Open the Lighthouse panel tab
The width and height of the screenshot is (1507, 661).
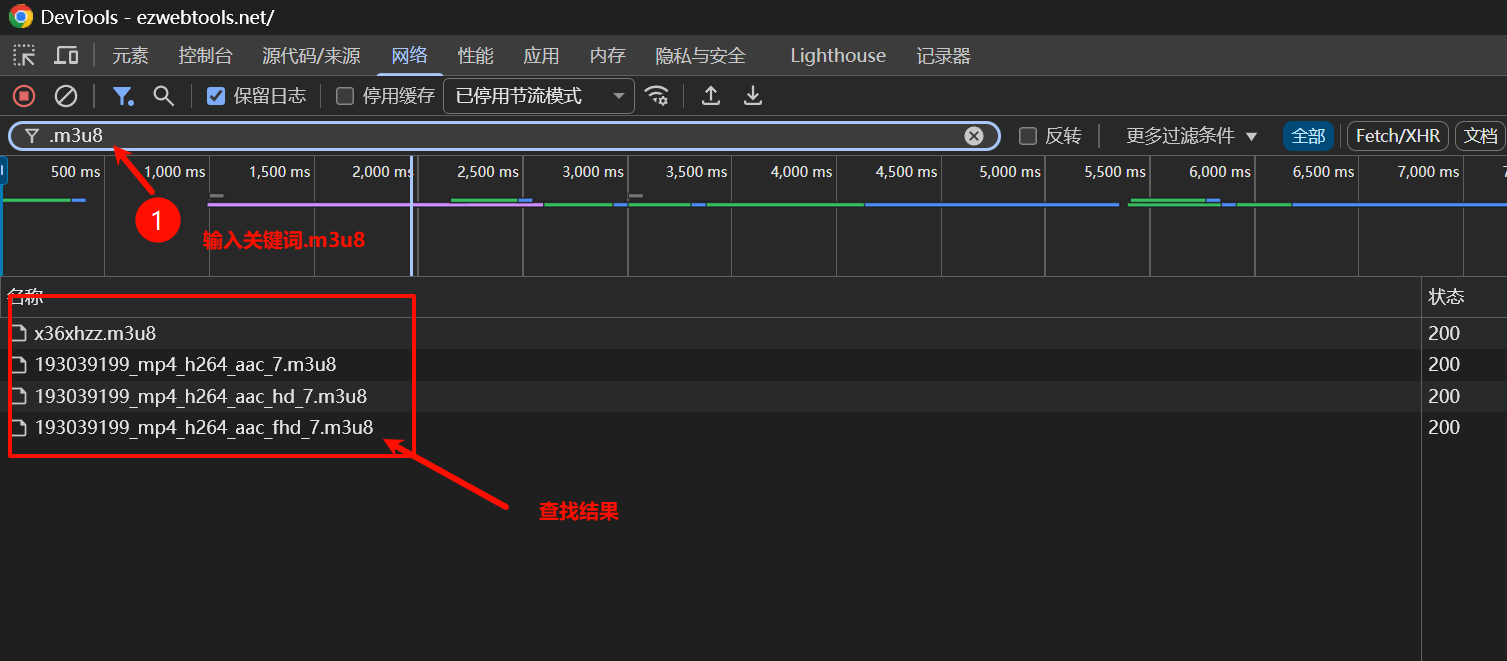pyautogui.click(x=837, y=55)
